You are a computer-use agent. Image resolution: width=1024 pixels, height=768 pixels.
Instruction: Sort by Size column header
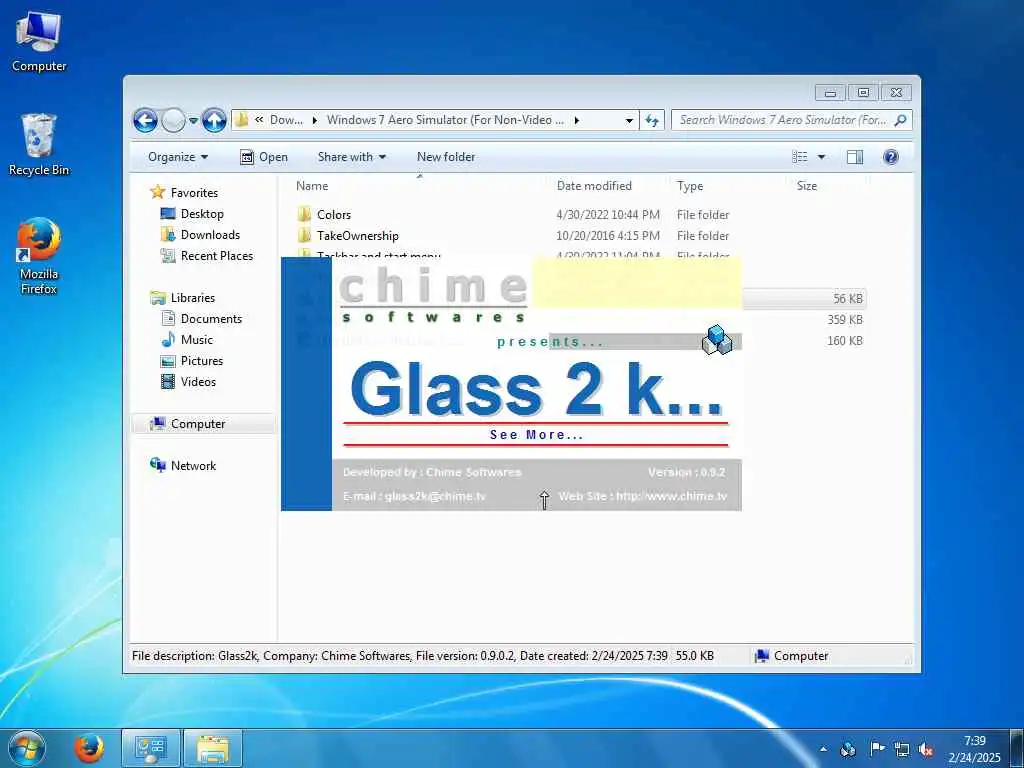coord(807,186)
